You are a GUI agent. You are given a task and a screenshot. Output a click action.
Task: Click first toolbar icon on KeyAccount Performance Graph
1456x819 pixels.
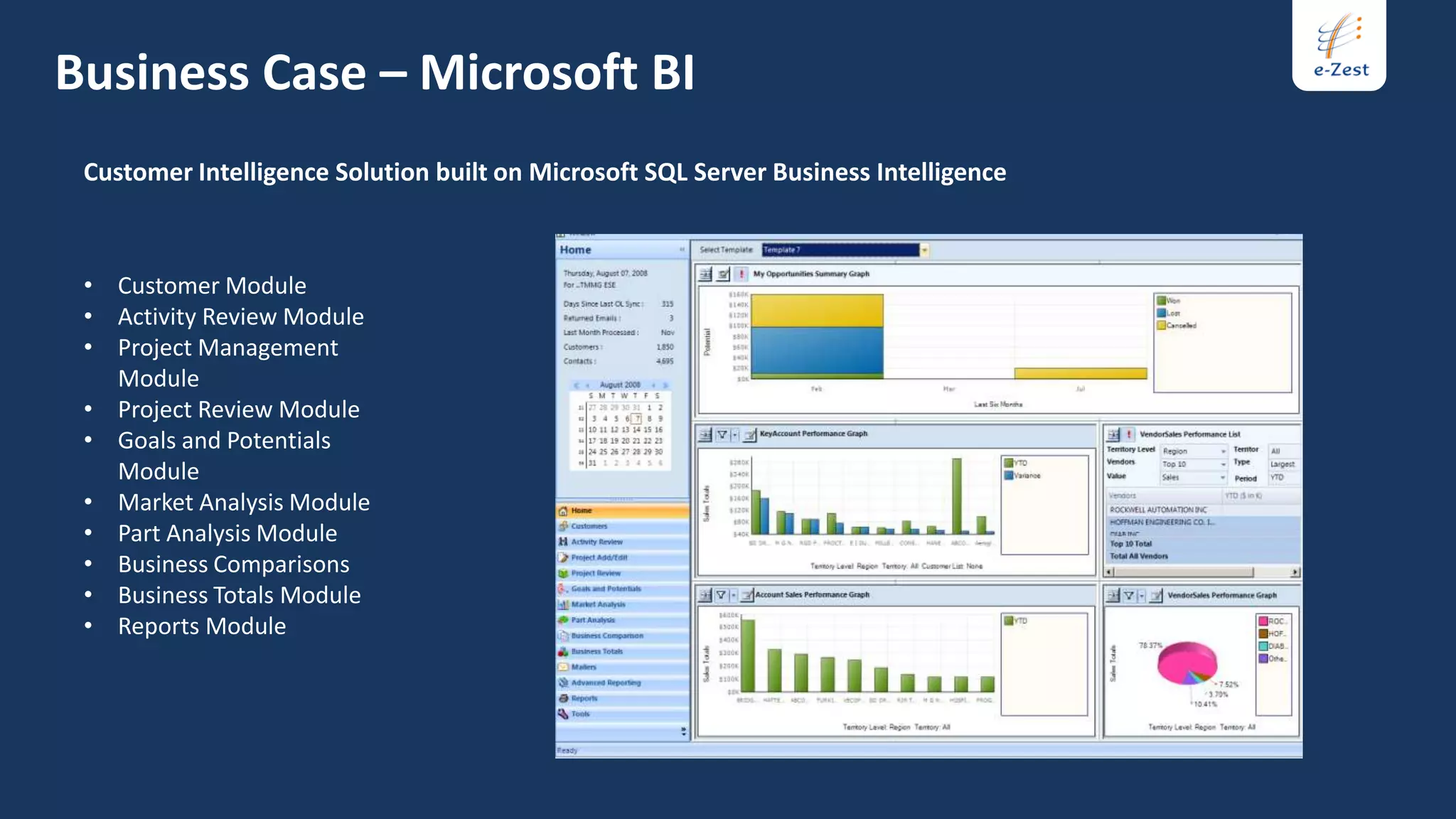[x=705, y=434]
